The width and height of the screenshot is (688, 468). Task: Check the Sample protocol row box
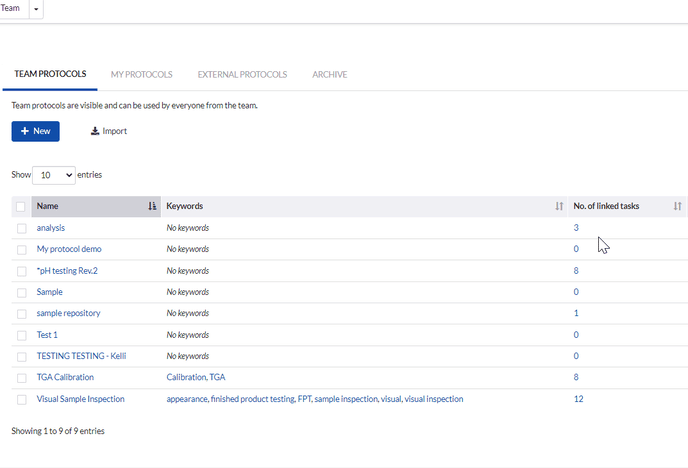pyautogui.click(x=22, y=293)
